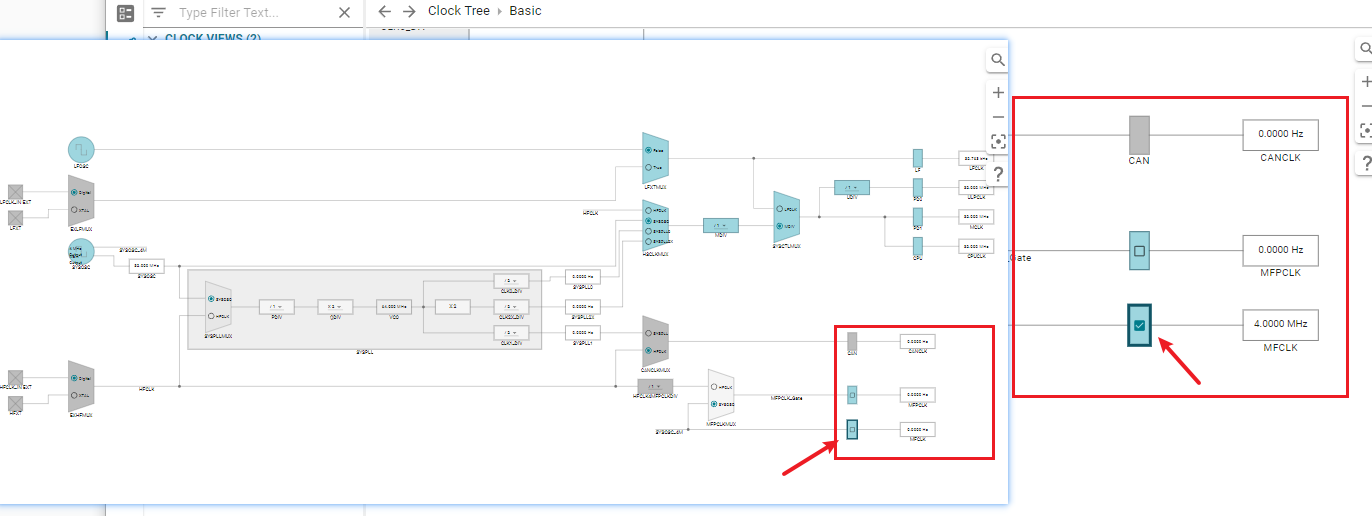This screenshot has width=1372, height=516.
Task: Open the CLK1DIV divider dropdown
Action: coord(509,332)
